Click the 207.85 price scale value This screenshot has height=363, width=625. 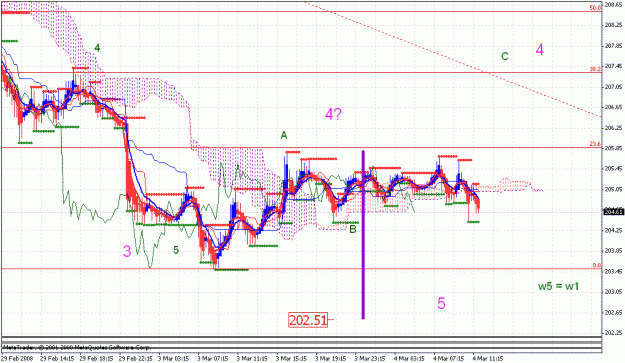click(614, 46)
